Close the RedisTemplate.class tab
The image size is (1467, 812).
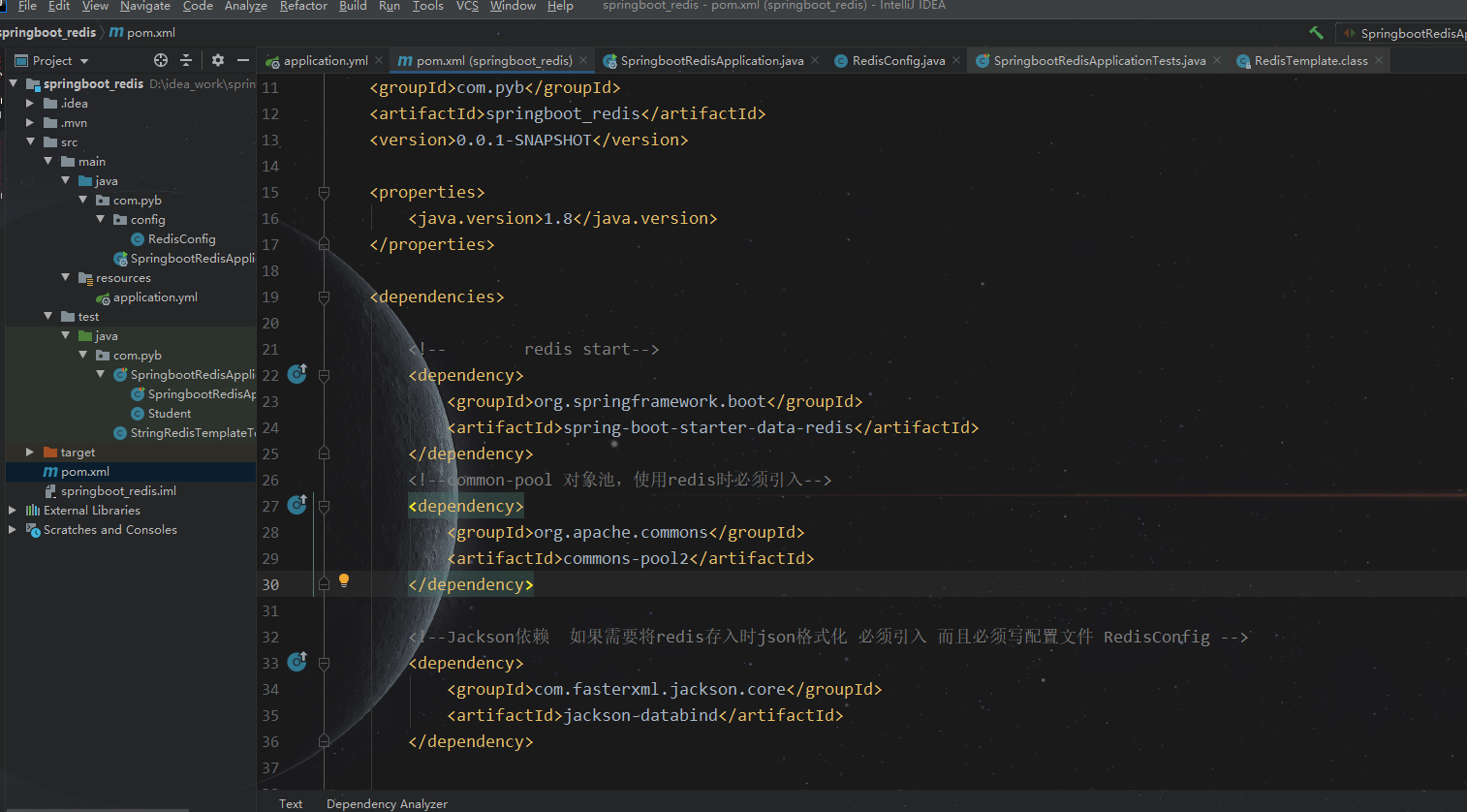pos(1379,60)
